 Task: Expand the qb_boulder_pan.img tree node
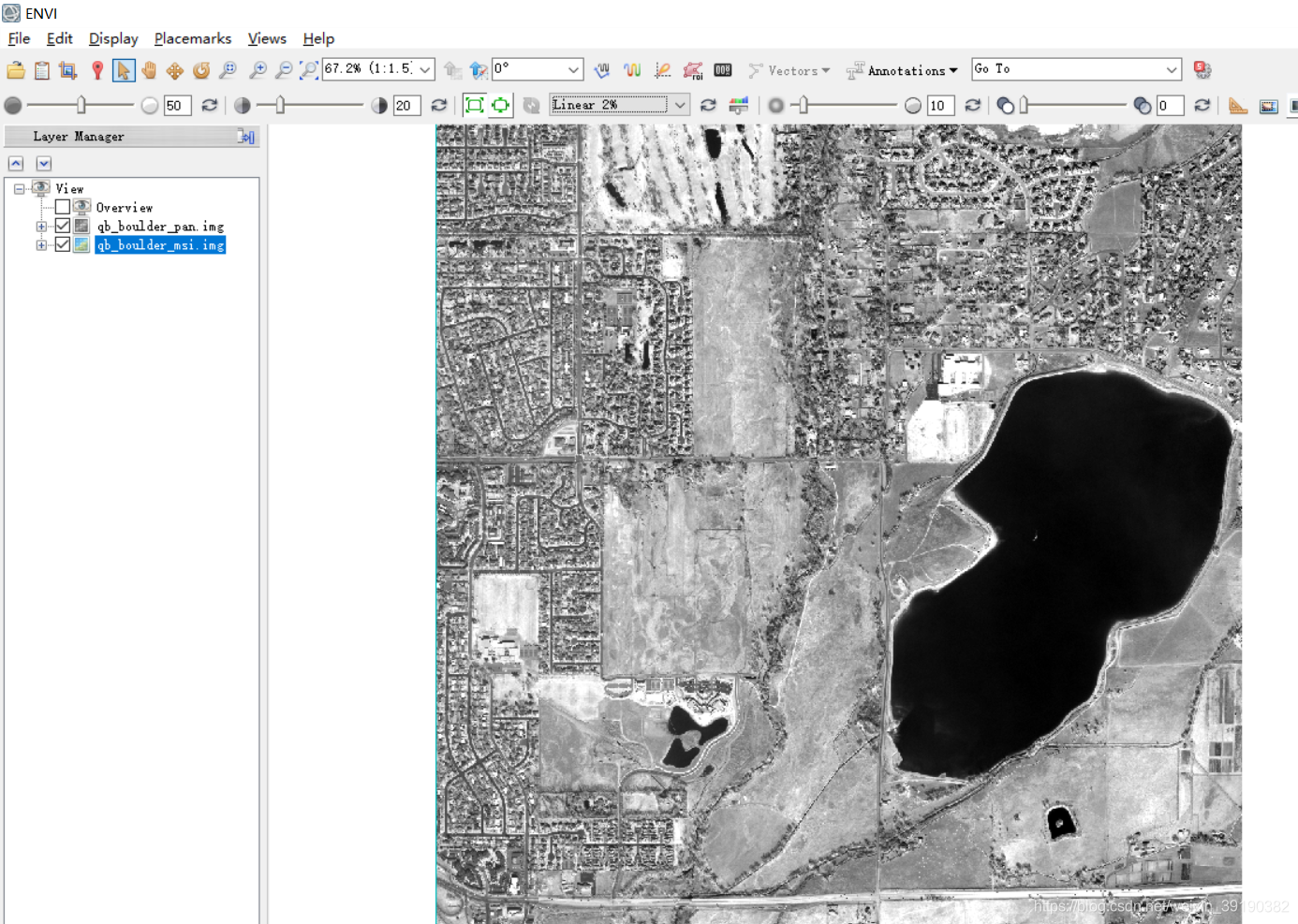41,227
